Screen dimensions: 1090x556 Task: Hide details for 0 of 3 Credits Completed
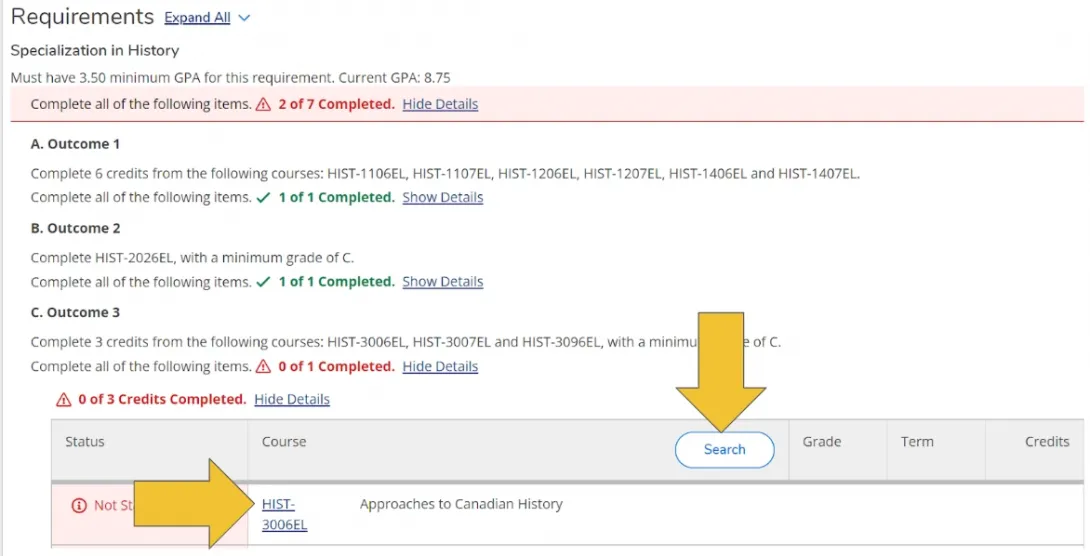click(292, 400)
